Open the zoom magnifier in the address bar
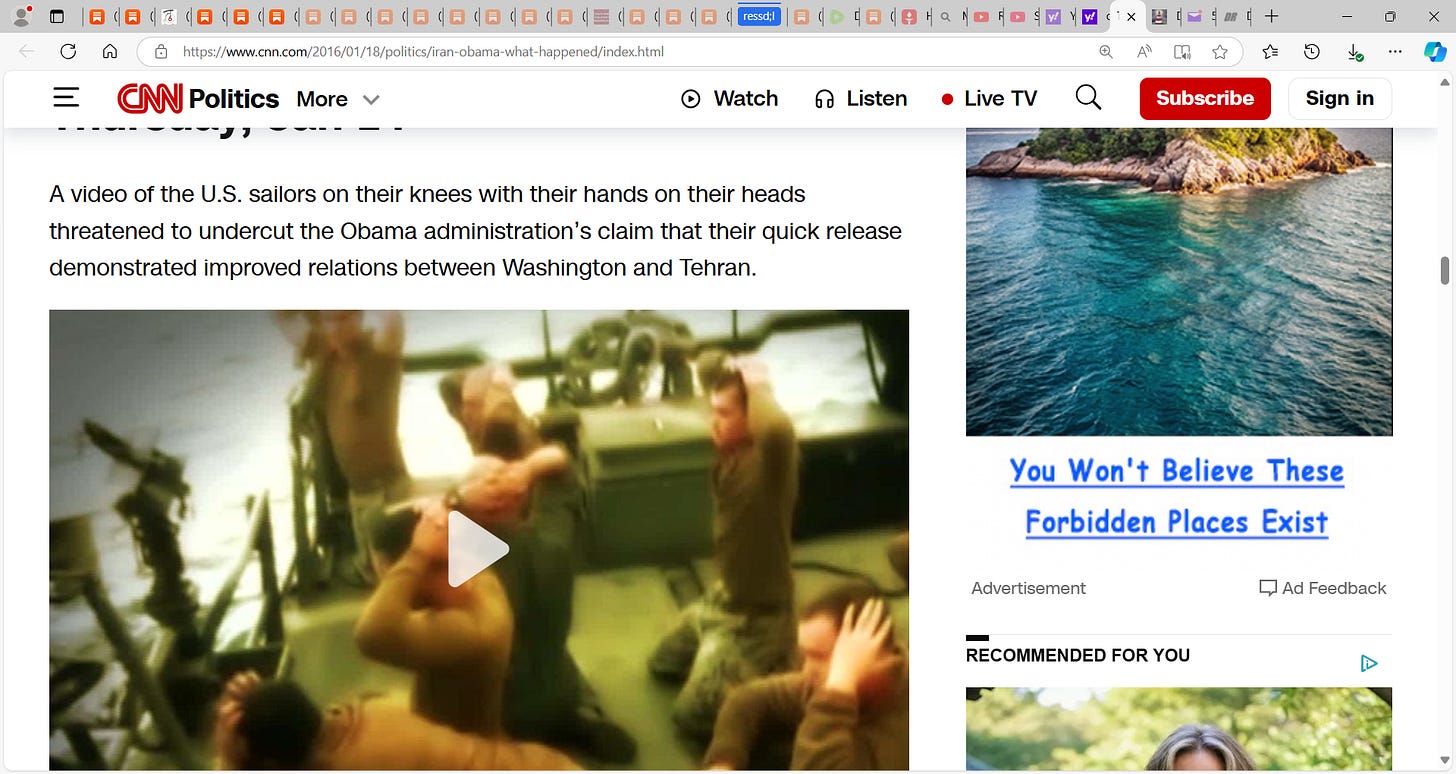 1106,52
